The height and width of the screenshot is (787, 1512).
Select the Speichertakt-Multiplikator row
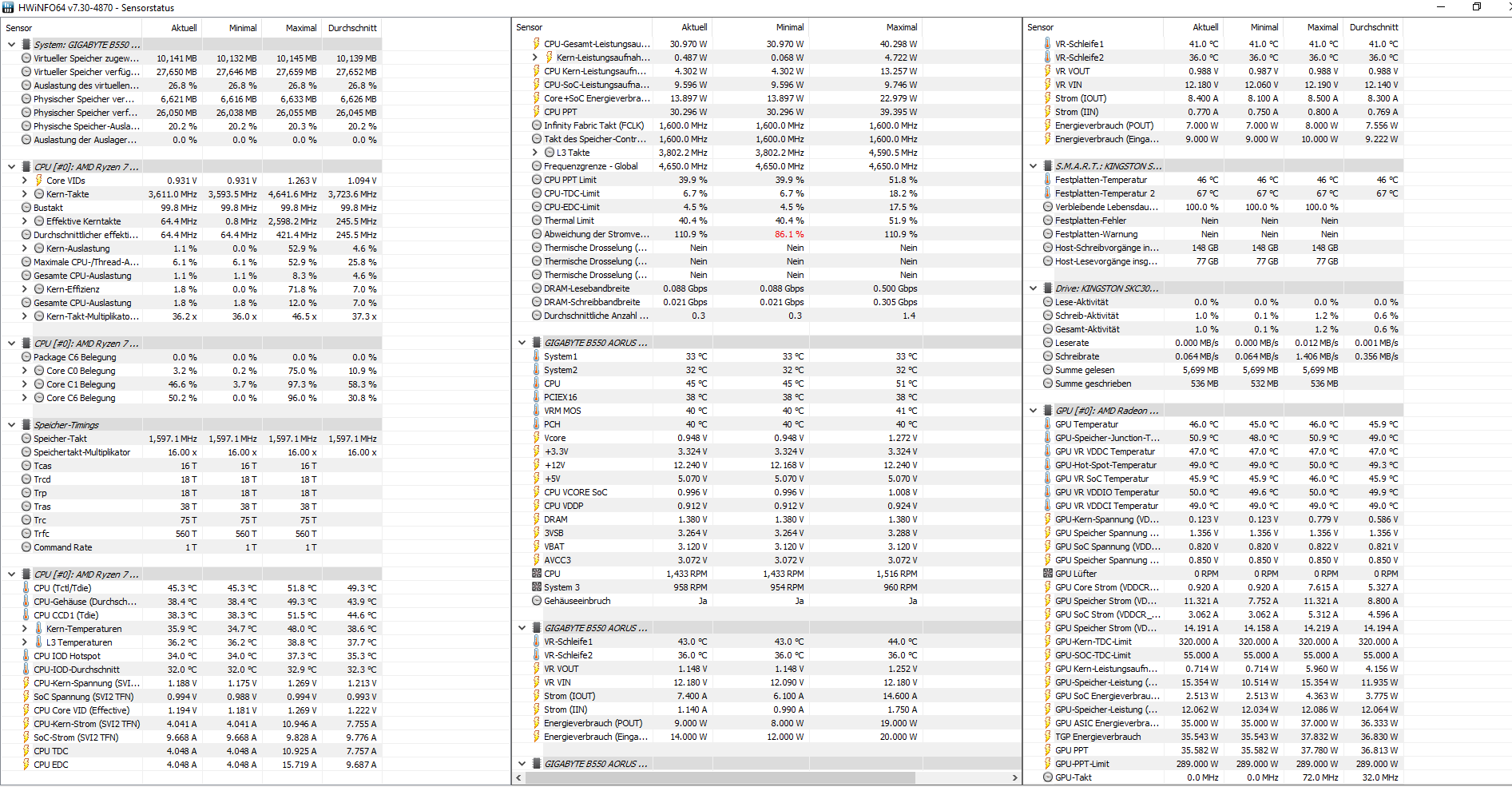click(x=192, y=452)
